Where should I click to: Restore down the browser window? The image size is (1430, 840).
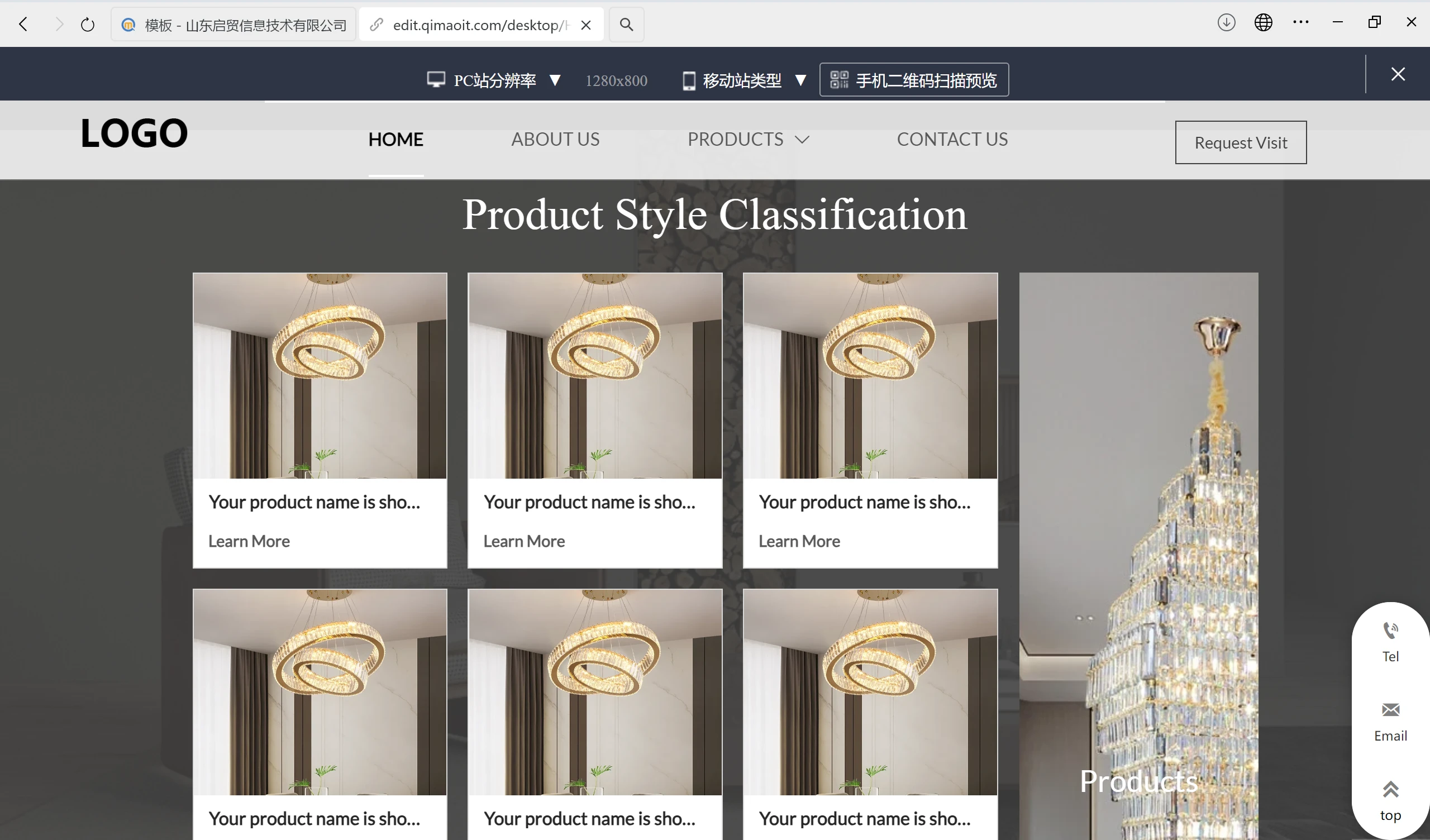1374,22
